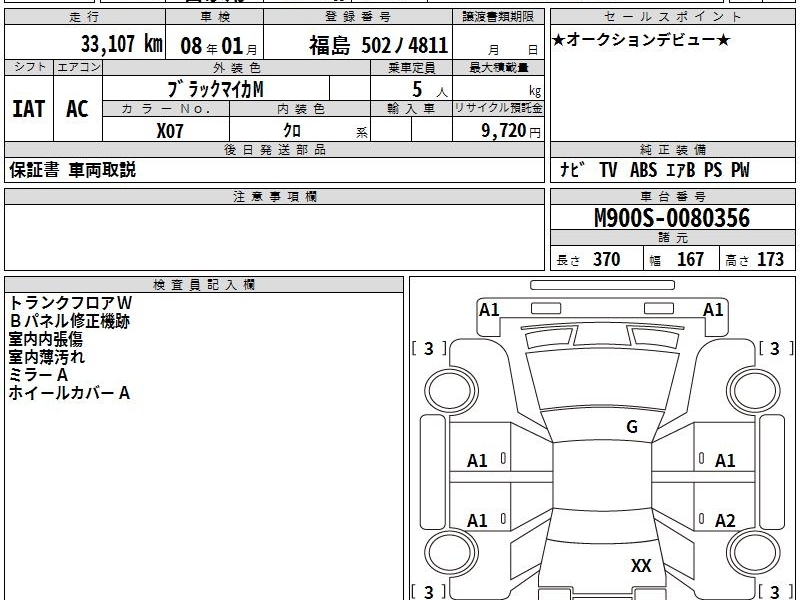Click the left front door A1 mark

point(477,461)
